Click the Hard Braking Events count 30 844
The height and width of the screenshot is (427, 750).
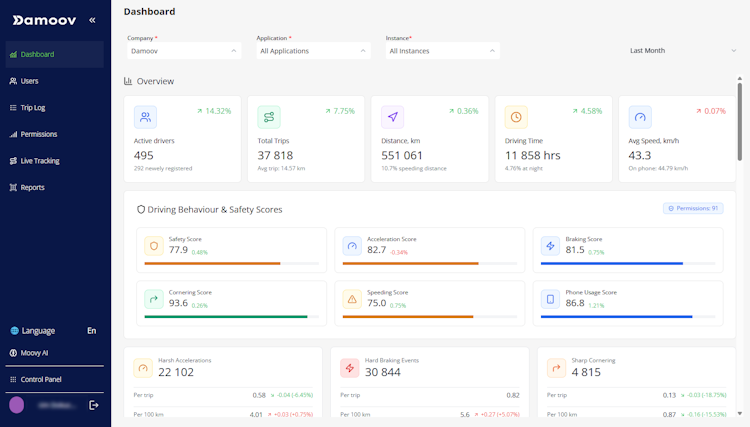(x=383, y=372)
